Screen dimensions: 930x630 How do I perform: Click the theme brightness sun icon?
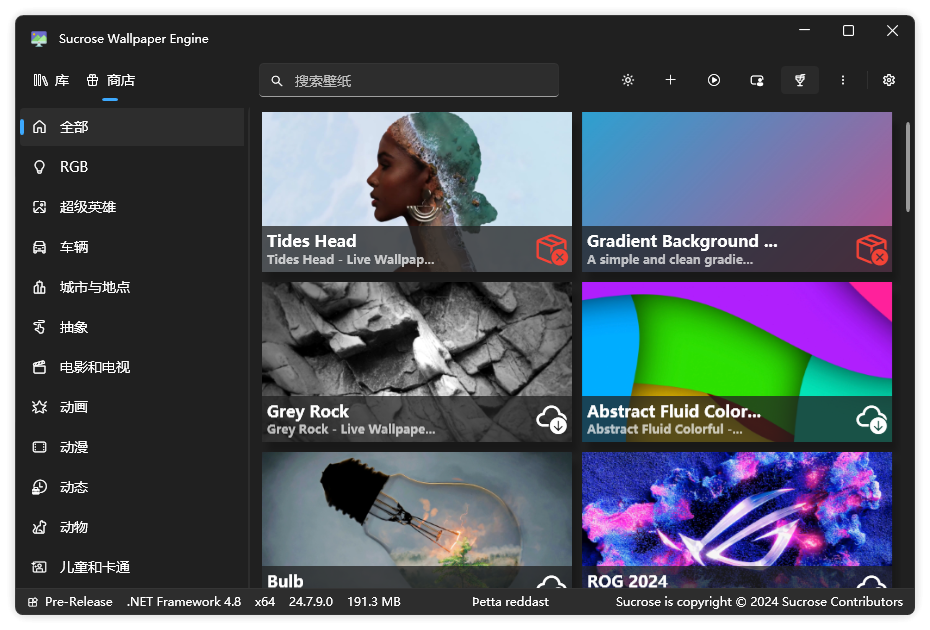(628, 80)
